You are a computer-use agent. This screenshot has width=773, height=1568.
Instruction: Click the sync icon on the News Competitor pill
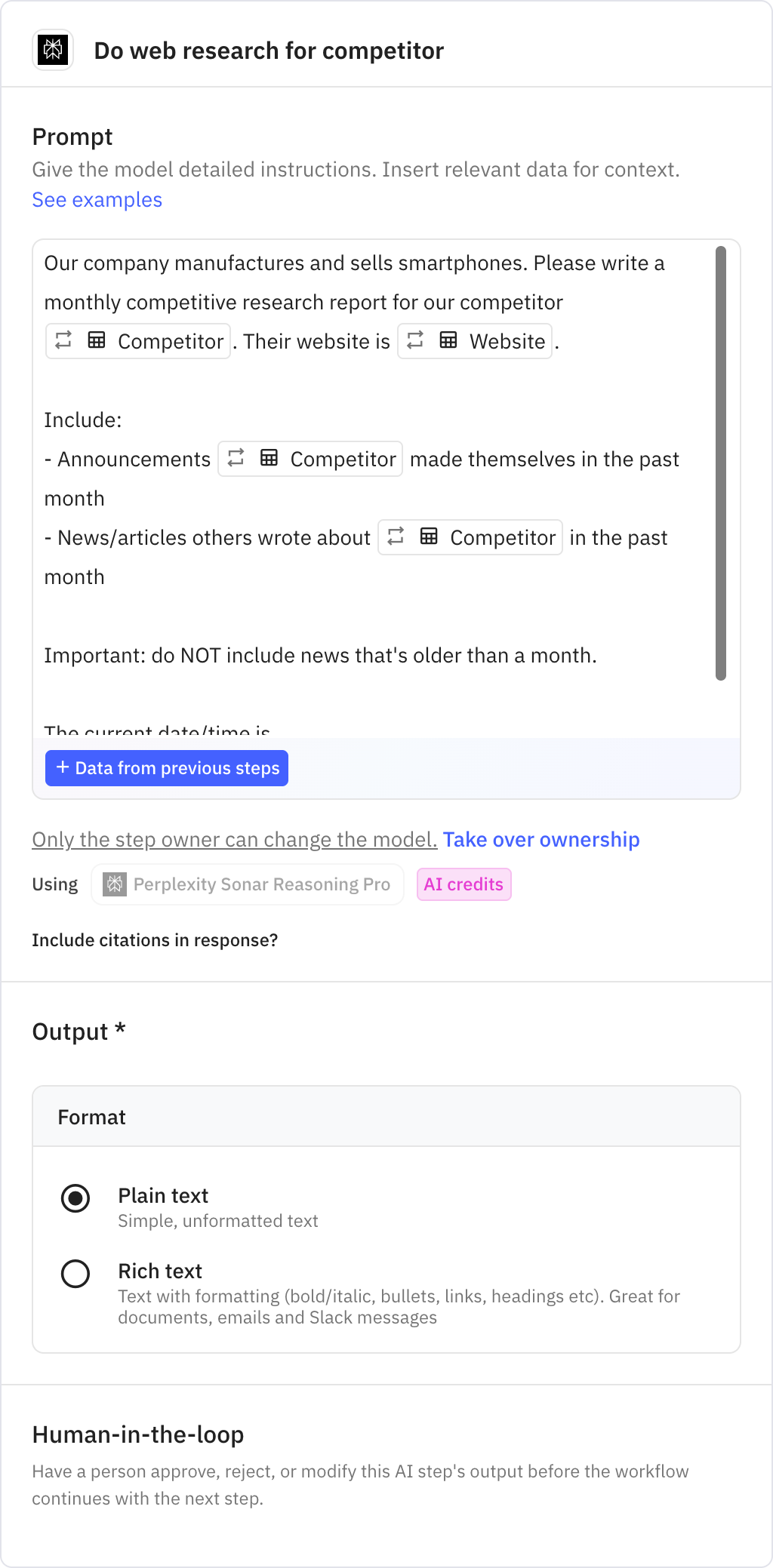tap(394, 537)
